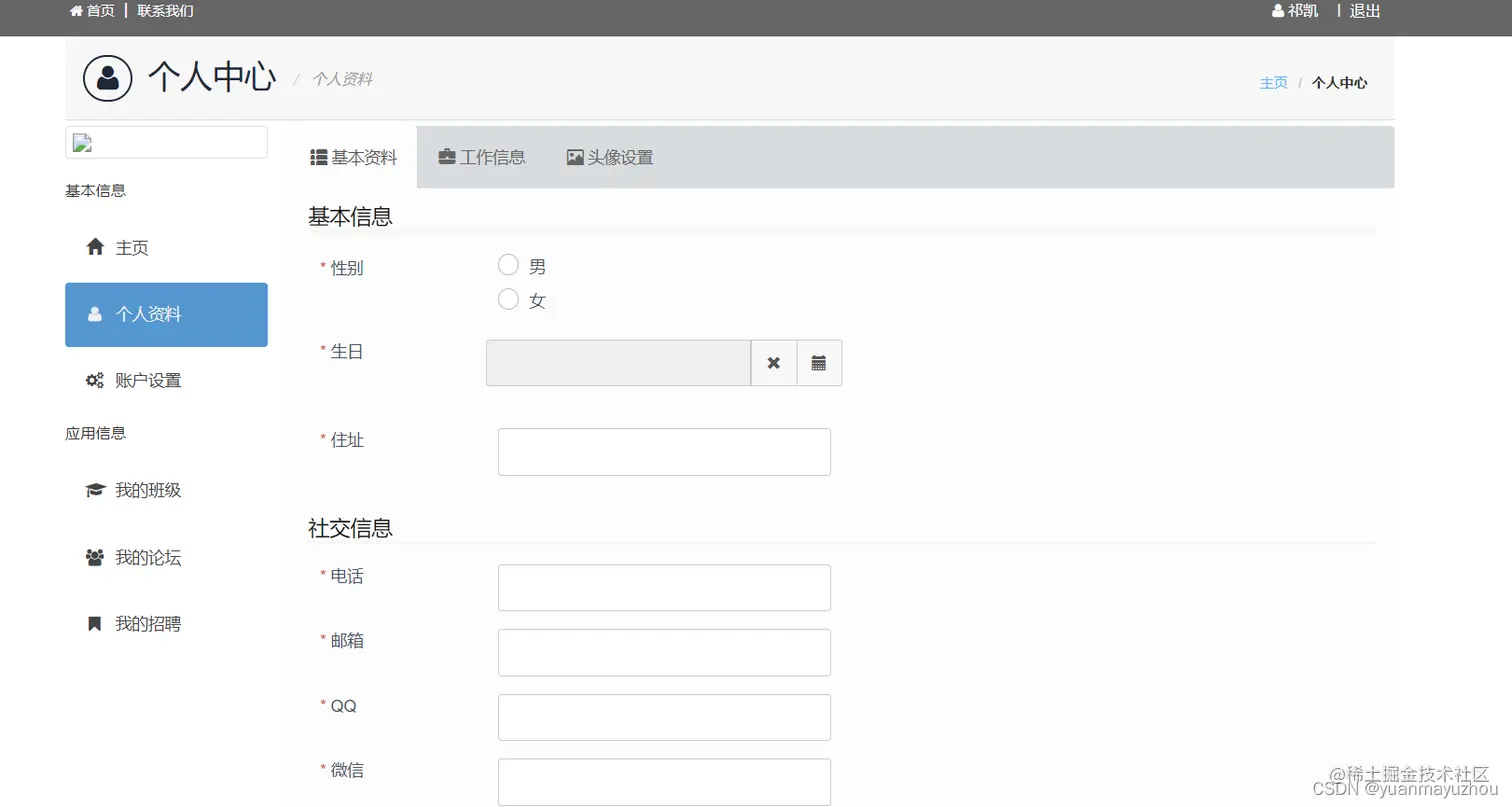Click the 生日 date input field

[618, 363]
